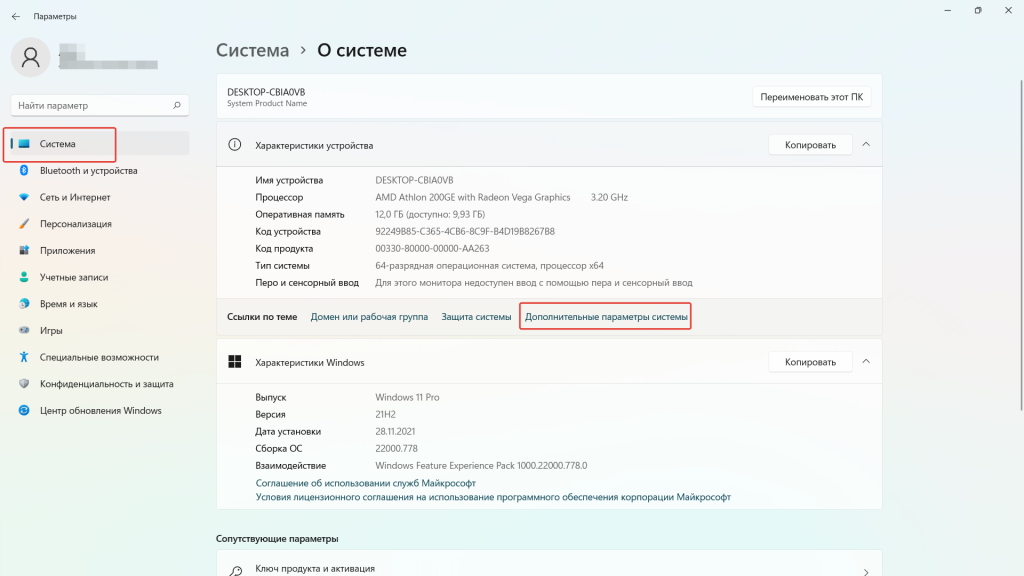Click the DESKTOP-CBIA0VB value next to Имя устройства
The image size is (1024, 576).
(414, 180)
